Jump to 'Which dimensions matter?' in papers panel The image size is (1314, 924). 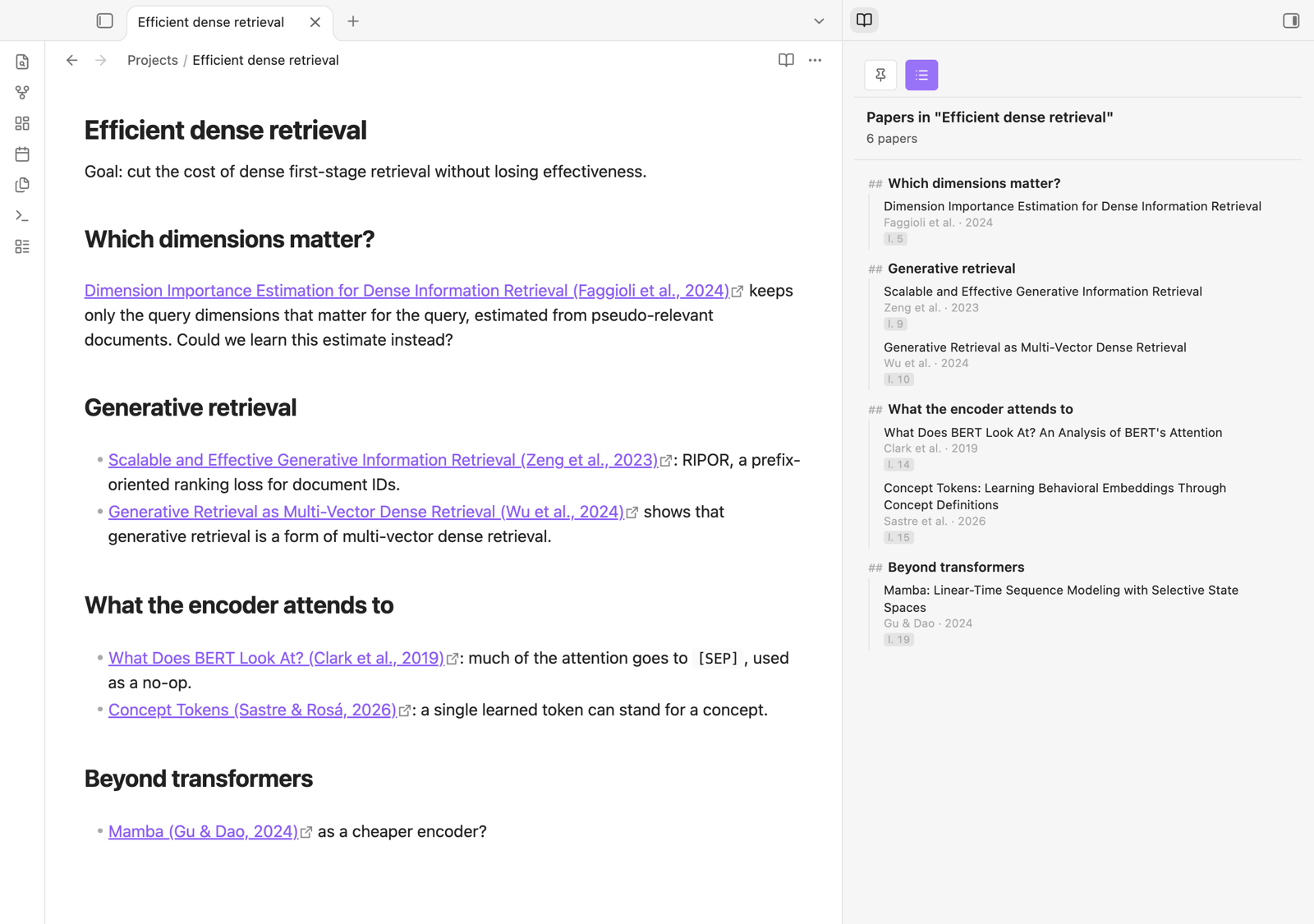pyautogui.click(x=974, y=183)
